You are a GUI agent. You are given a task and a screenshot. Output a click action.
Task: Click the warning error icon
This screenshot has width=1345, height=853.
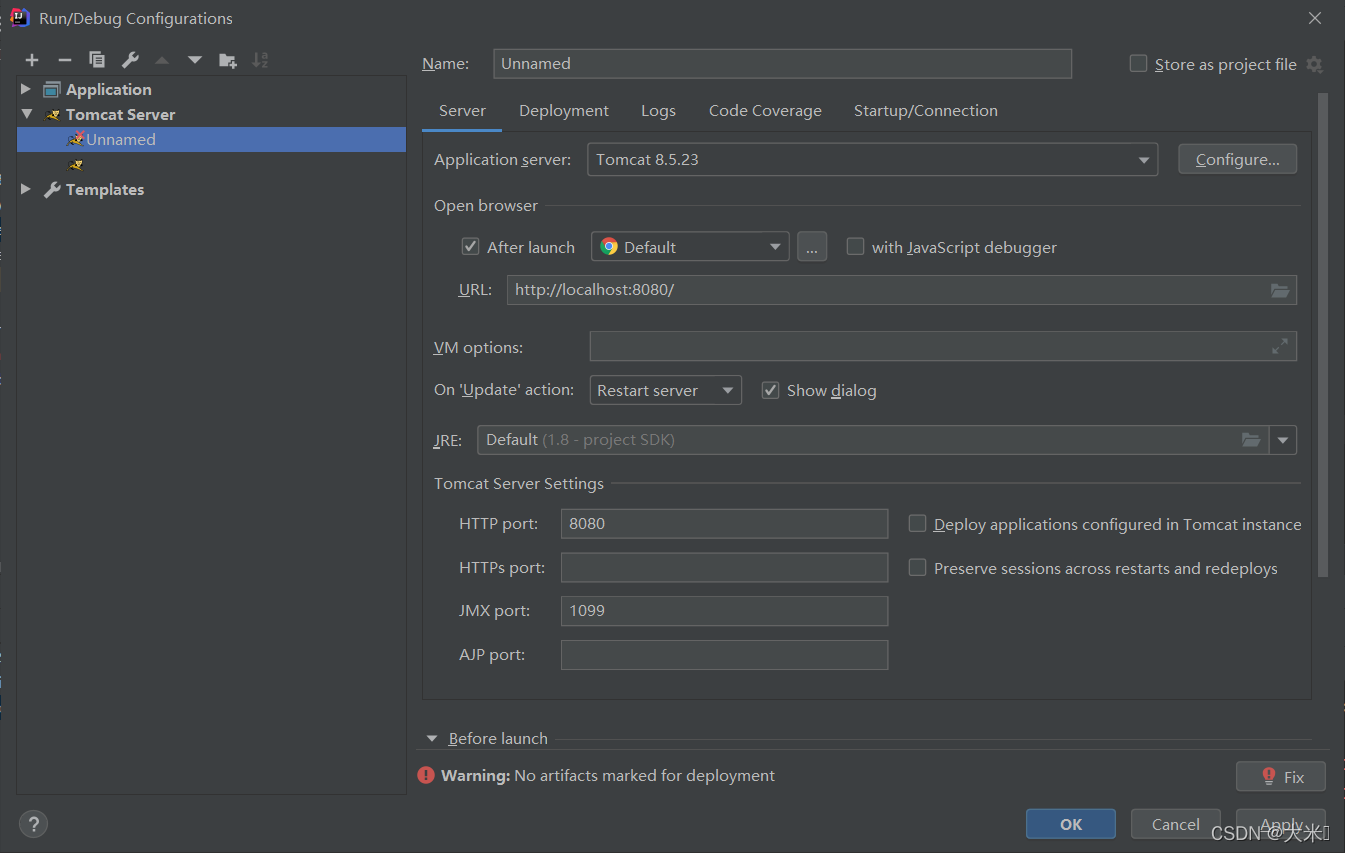coord(426,775)
